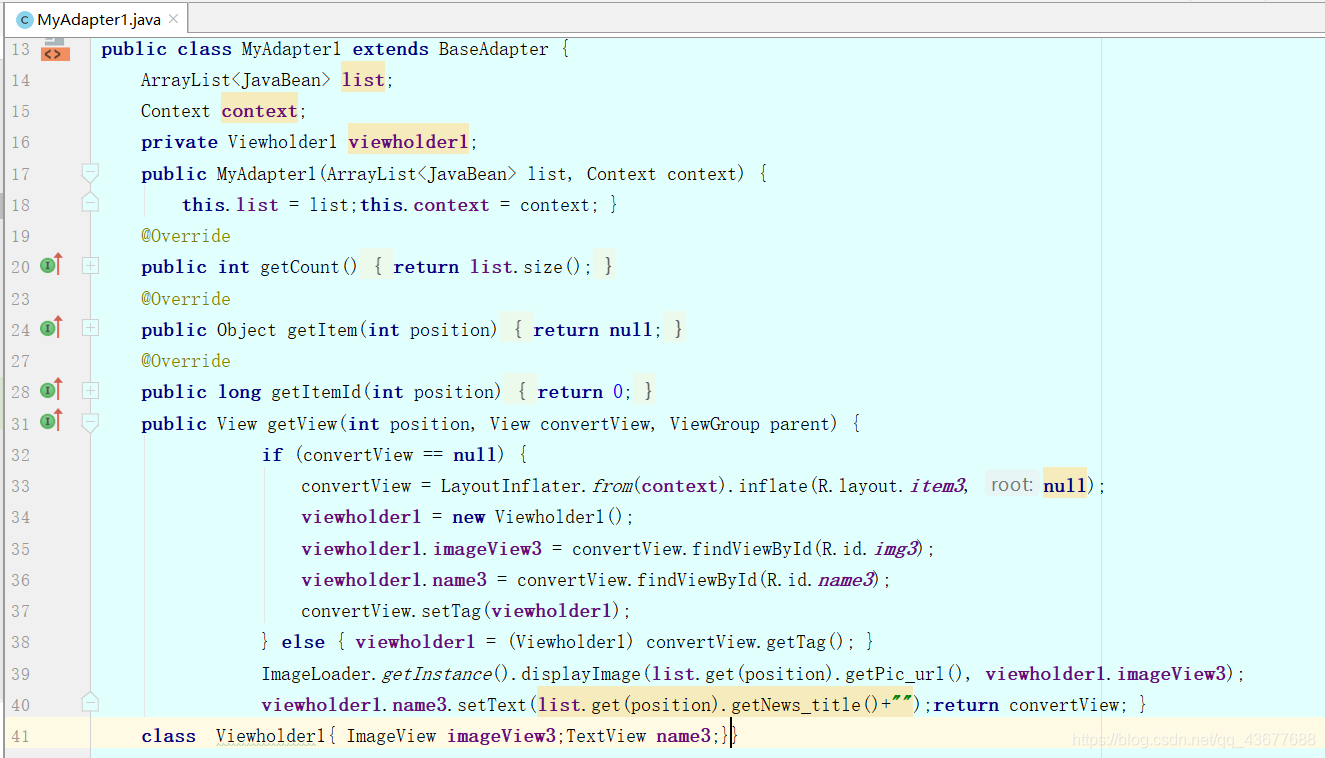
Task: Click the fold end marker on line 40
Action: click(90, 702)
